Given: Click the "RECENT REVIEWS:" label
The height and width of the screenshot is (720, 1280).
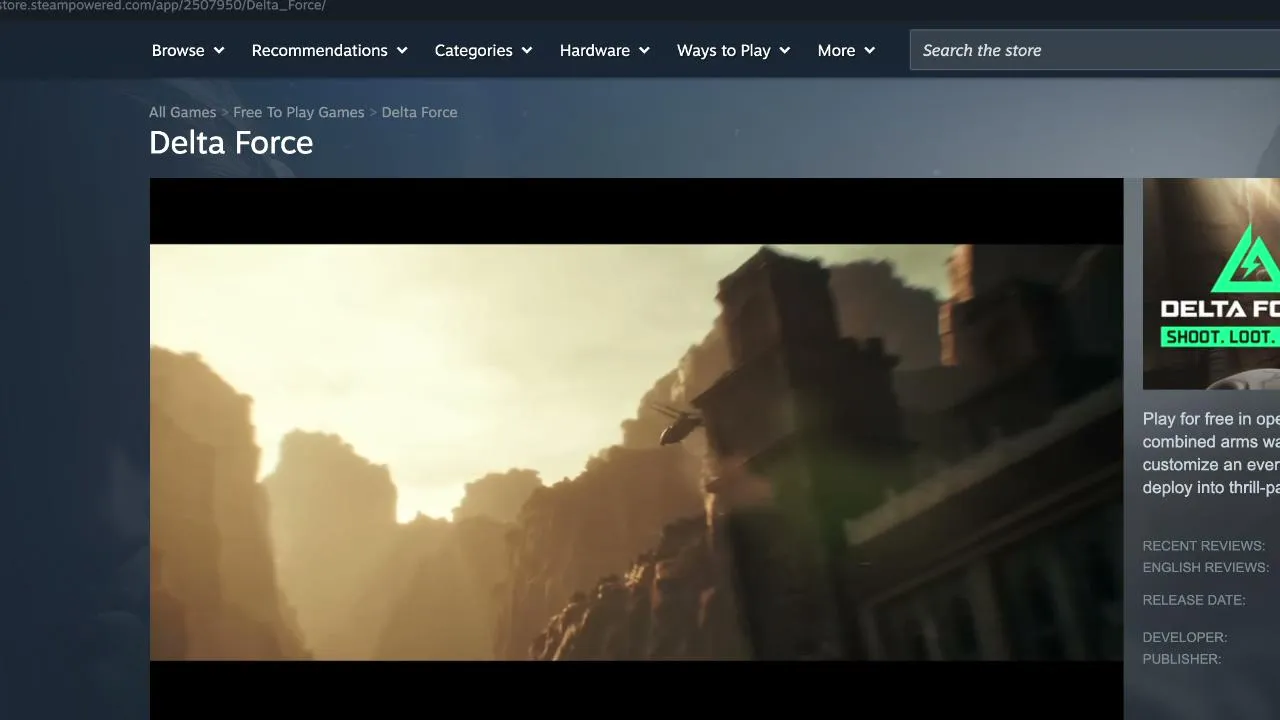Looking at the screenshot, I should tap(1204, 546).
